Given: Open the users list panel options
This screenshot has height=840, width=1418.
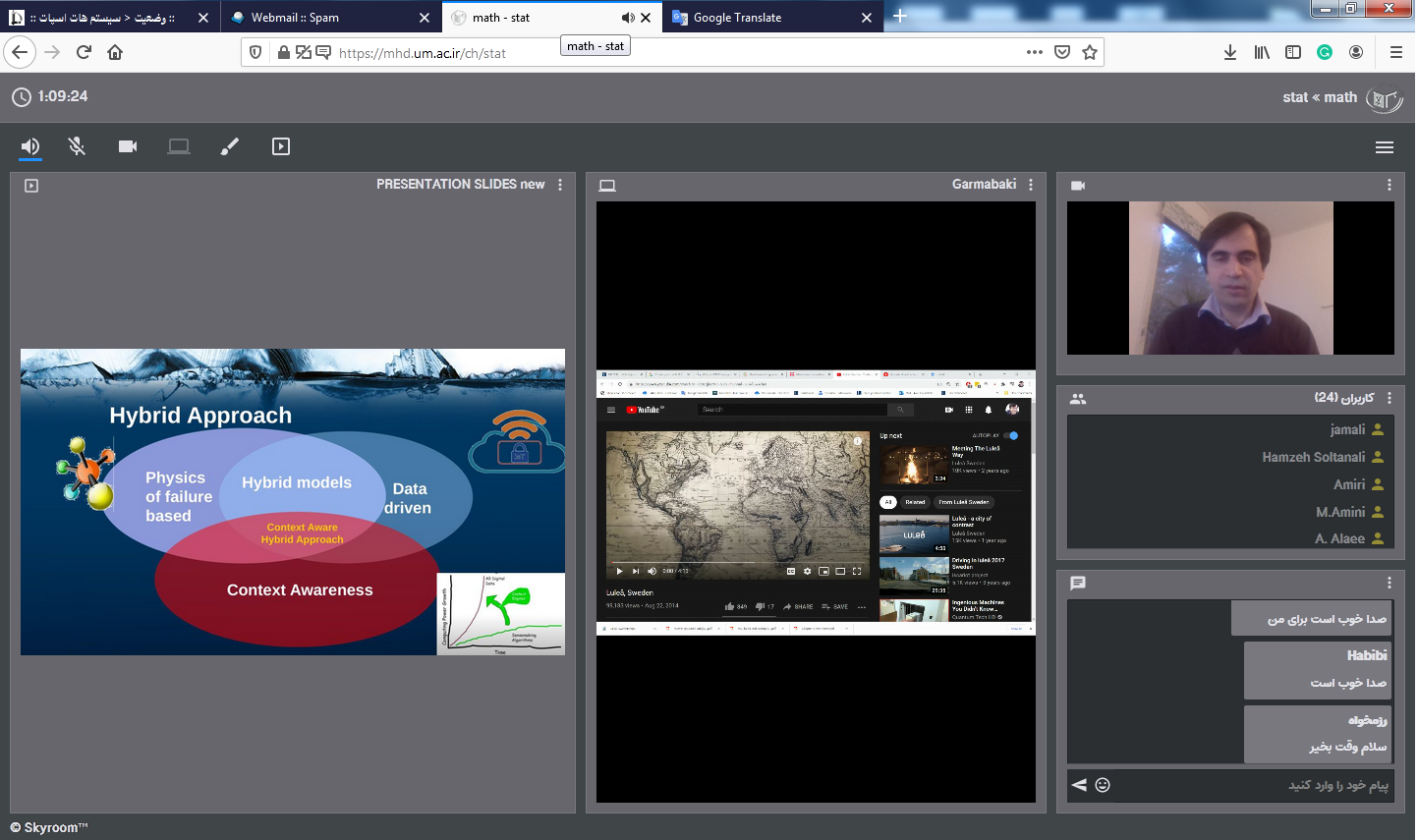Looking at the screenshot, I should click(1389, 398).
